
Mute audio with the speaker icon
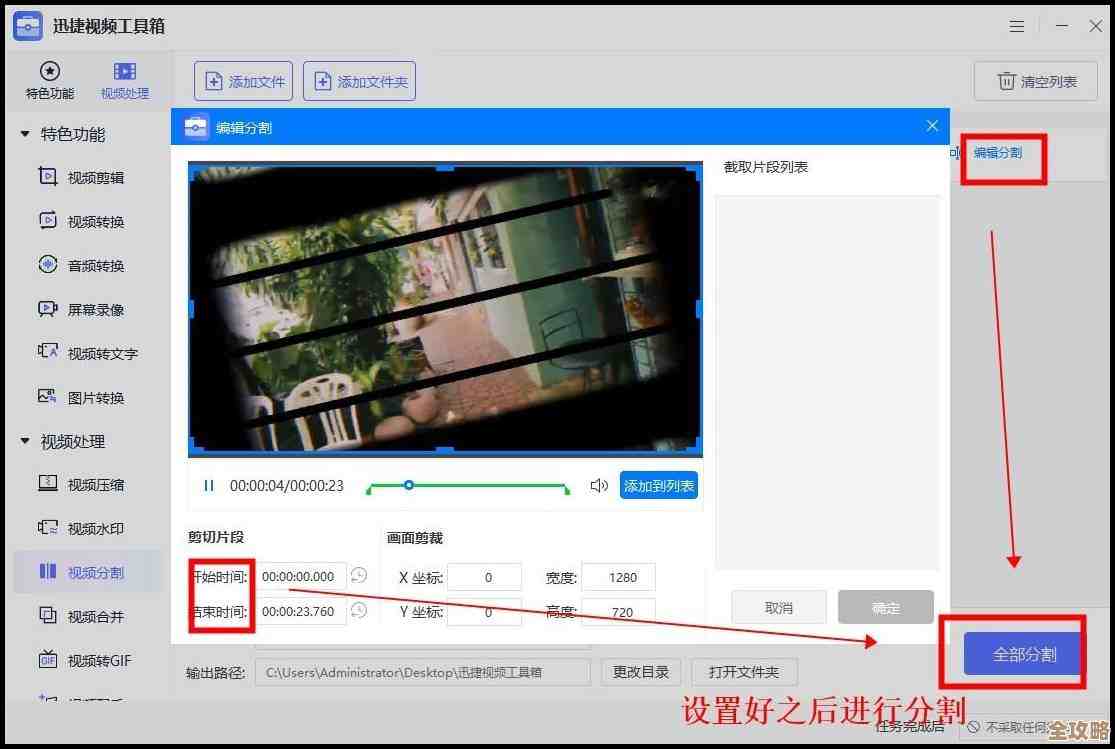coord(598,485)
